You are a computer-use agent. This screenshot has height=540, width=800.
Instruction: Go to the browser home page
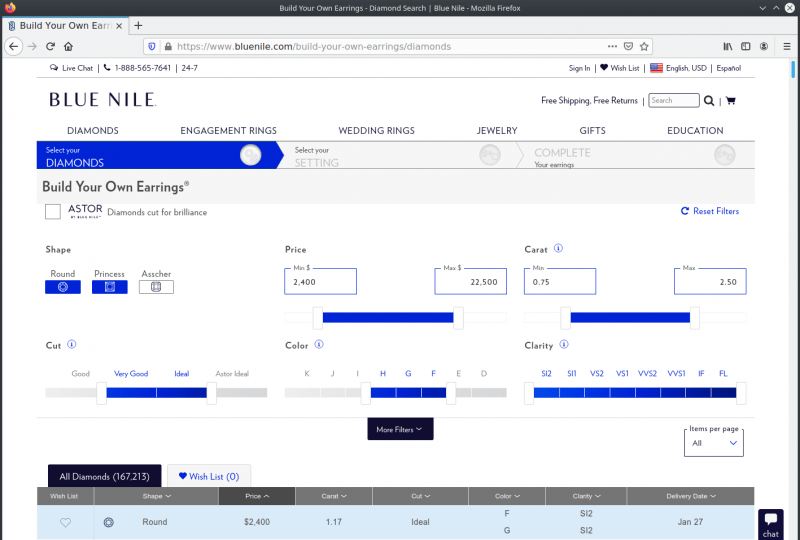point(68,46)
